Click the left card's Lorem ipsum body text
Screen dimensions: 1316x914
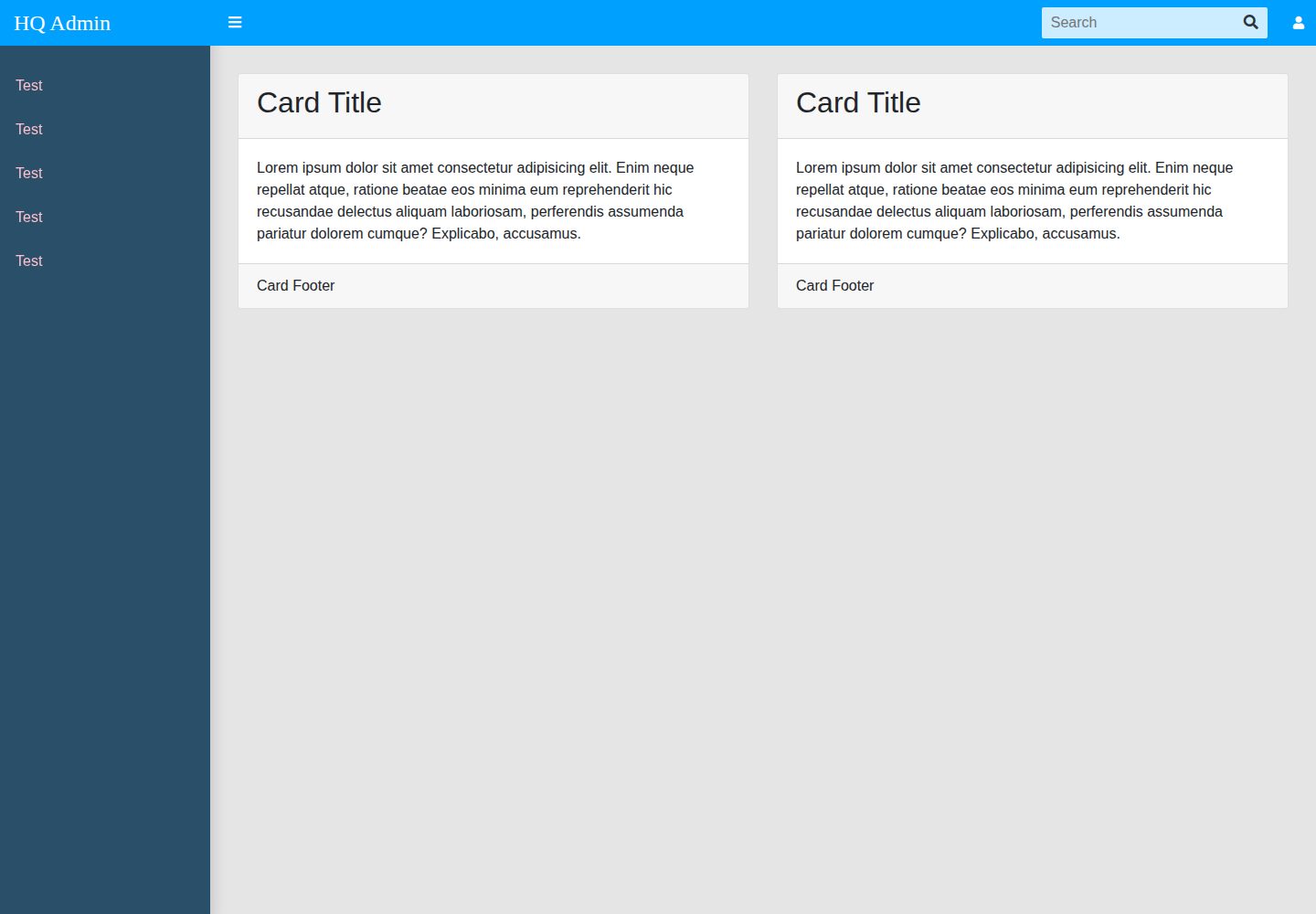[x=475, y=200]
